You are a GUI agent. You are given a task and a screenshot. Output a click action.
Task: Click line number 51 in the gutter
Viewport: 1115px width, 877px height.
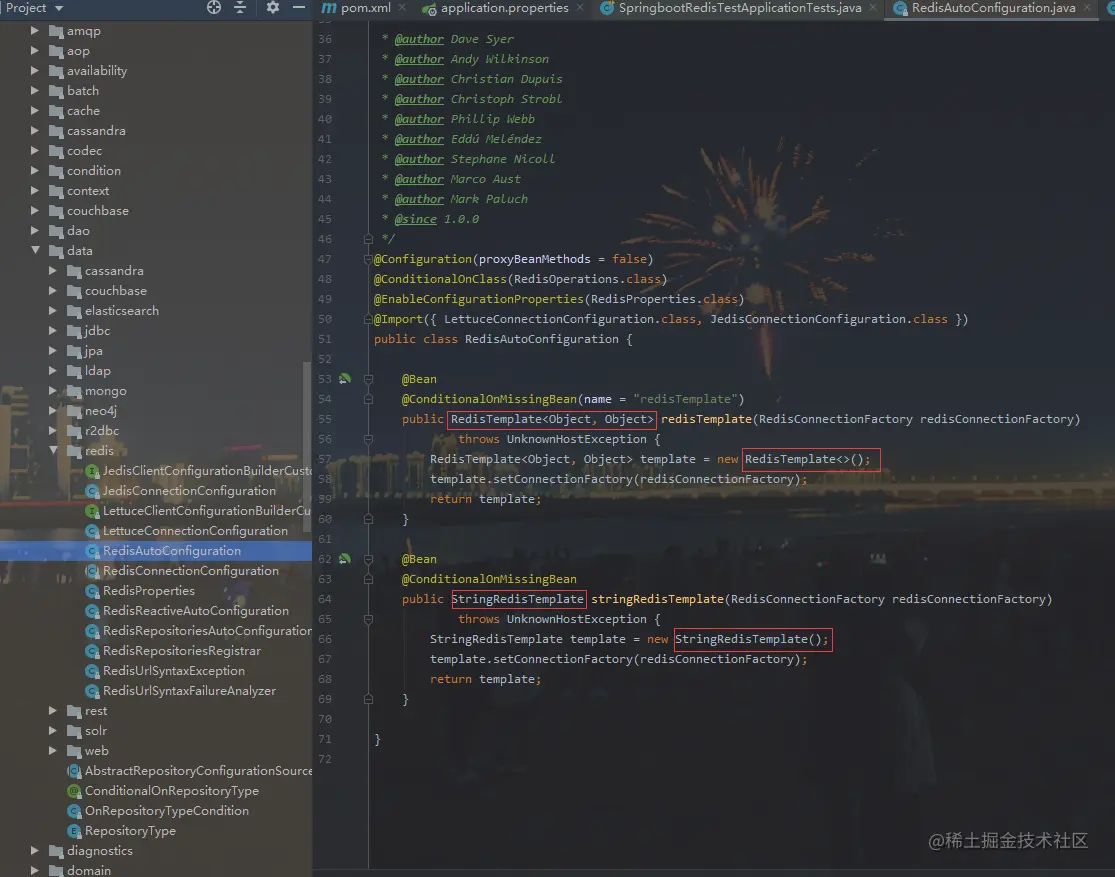point(325,339)
